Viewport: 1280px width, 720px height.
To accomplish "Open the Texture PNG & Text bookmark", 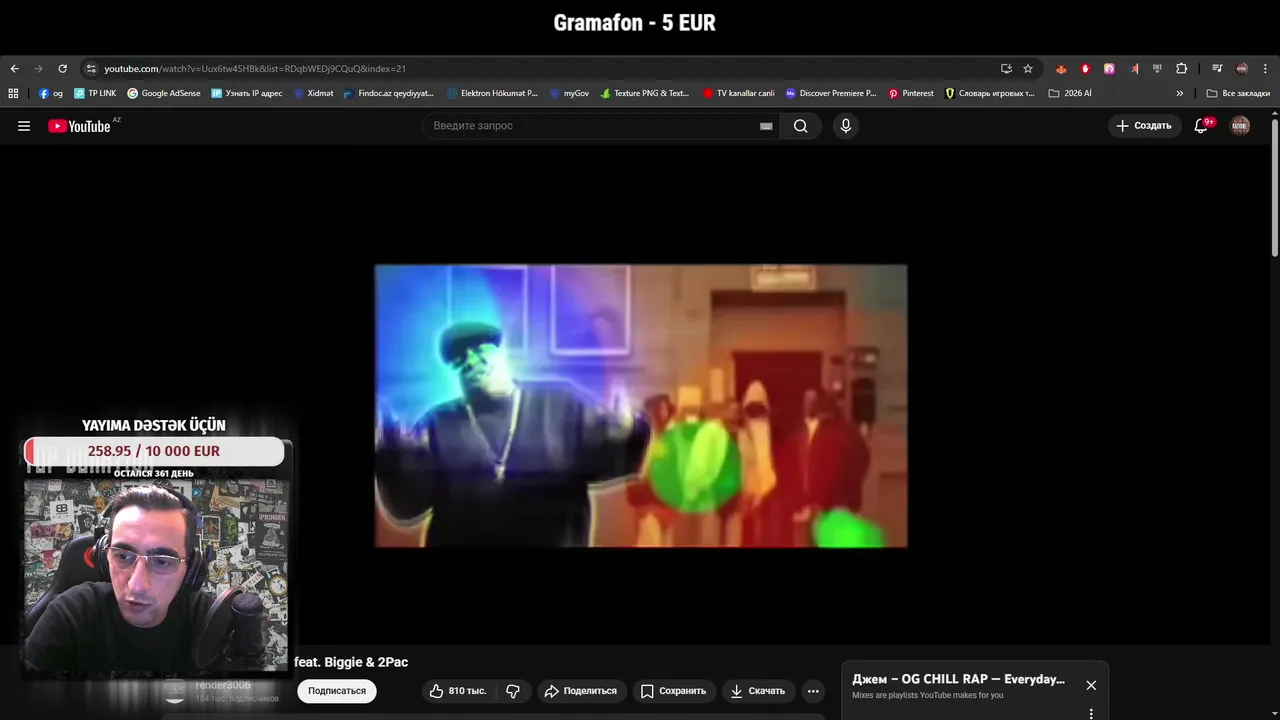I will coord(645,93).
